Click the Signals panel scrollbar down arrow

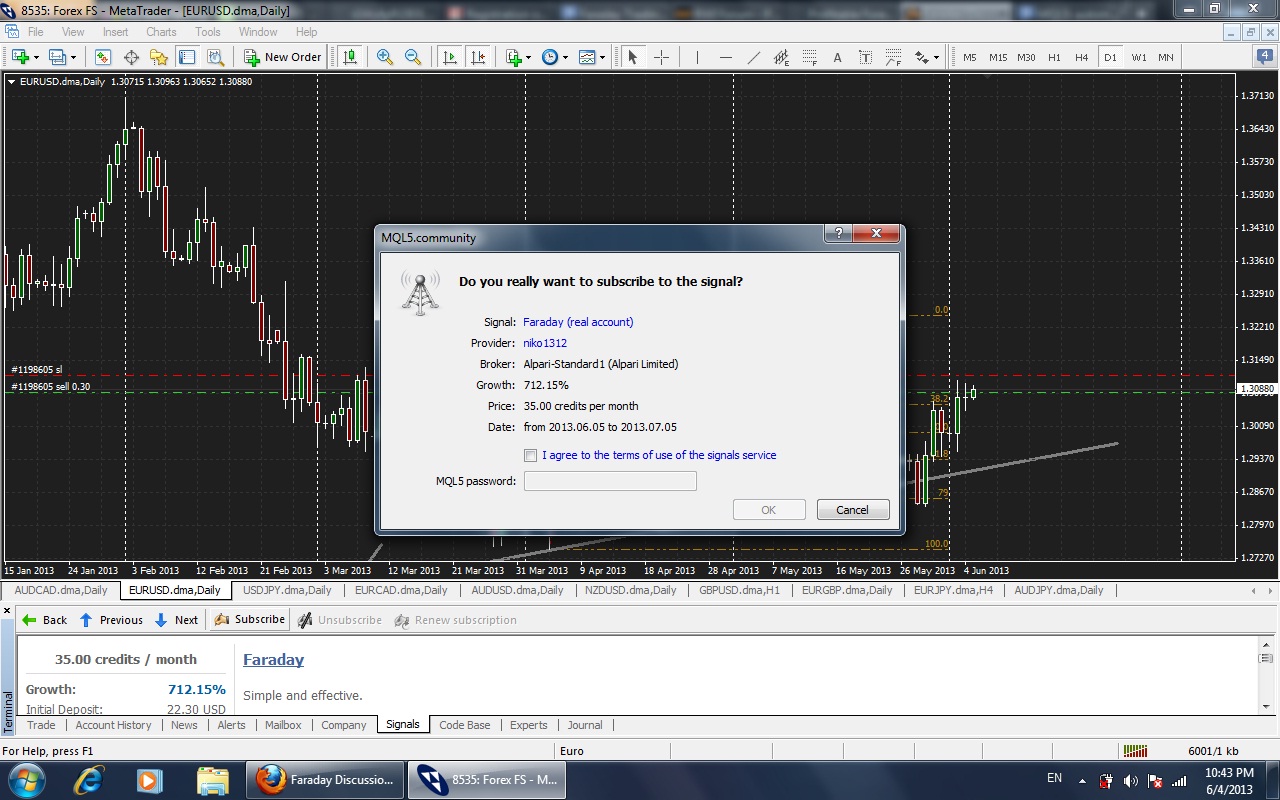pos(1267,707)
